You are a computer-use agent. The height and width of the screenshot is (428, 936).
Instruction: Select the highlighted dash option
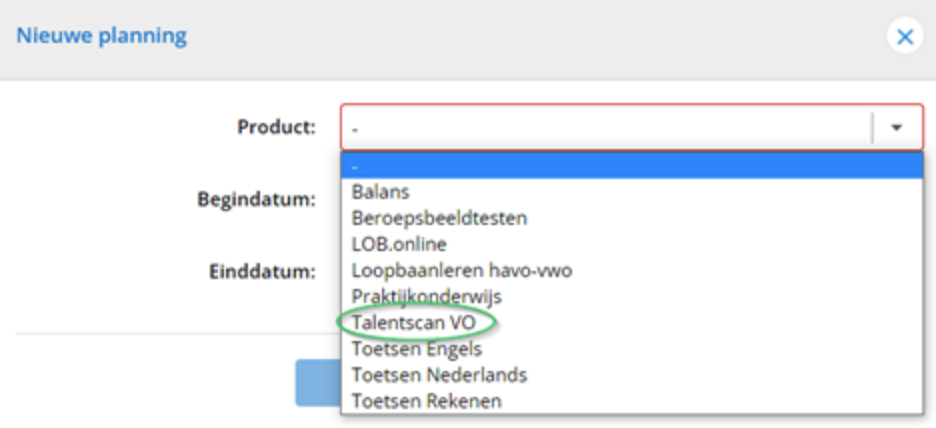tap(630, 165)
